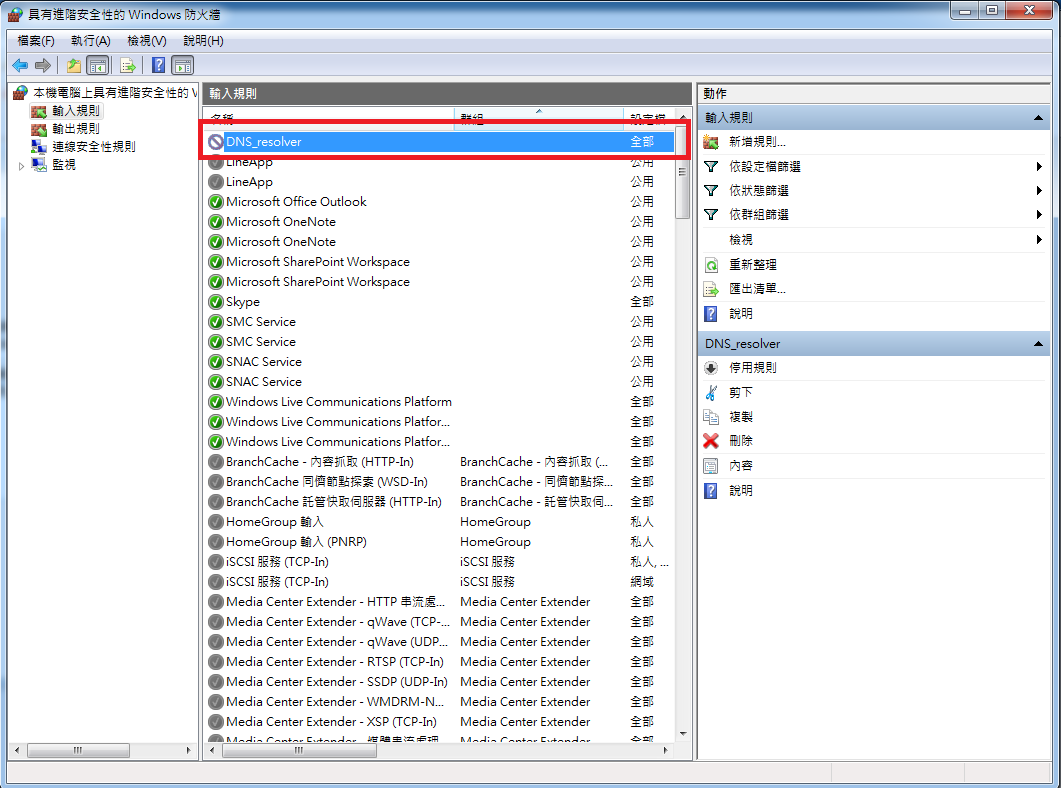Open the 依設定檔篩選 submenu arrow
The image size is (1061, 788).
1040,167
